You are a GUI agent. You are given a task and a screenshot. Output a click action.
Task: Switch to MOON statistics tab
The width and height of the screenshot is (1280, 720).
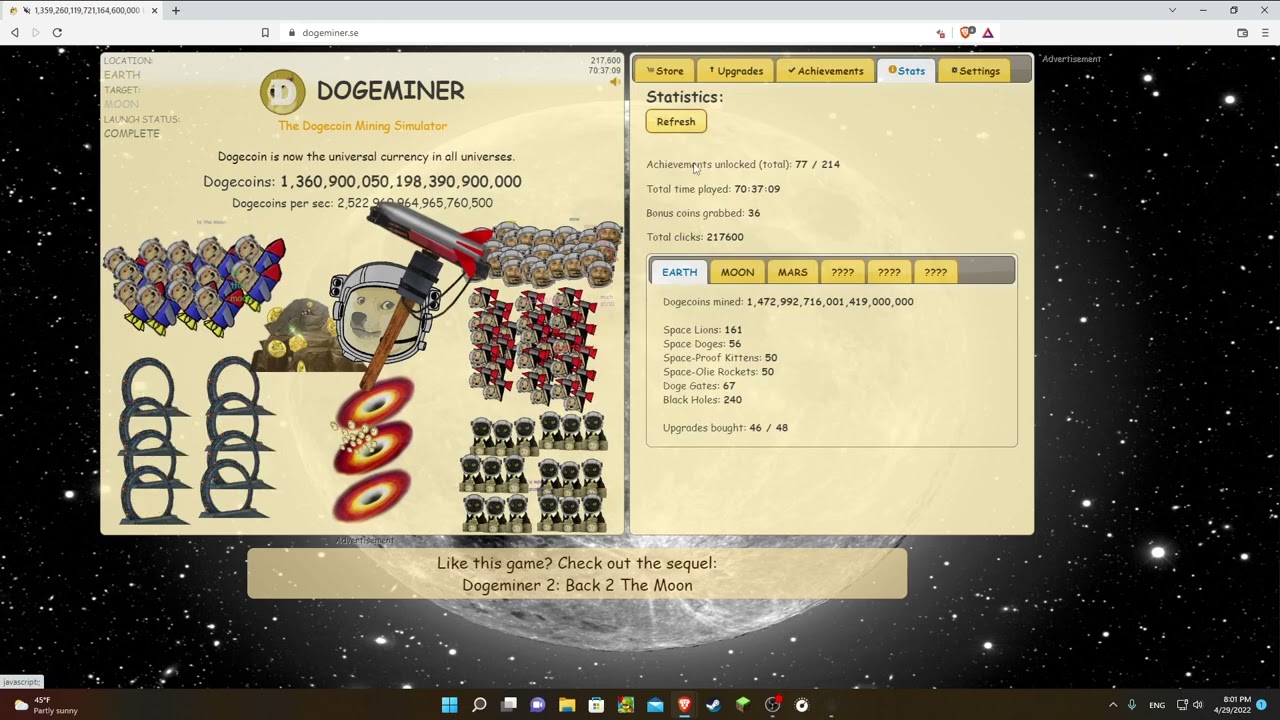coord(737,272)
